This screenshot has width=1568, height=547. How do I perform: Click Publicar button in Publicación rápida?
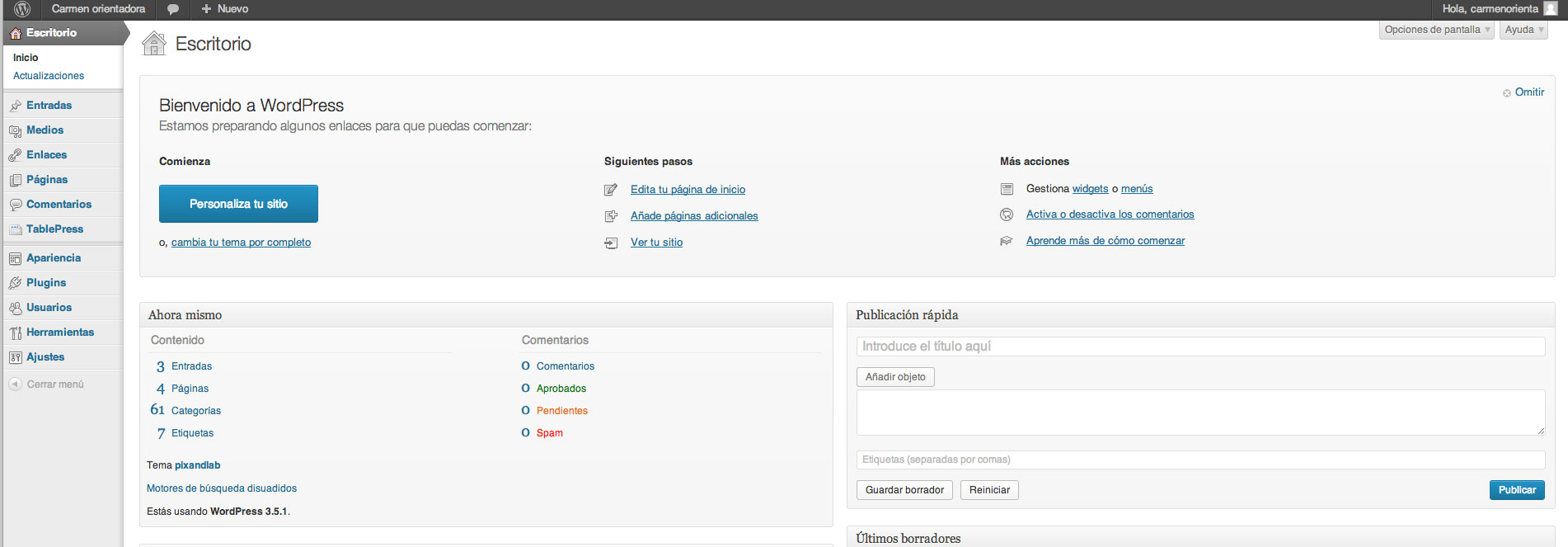pos(1517,490)
